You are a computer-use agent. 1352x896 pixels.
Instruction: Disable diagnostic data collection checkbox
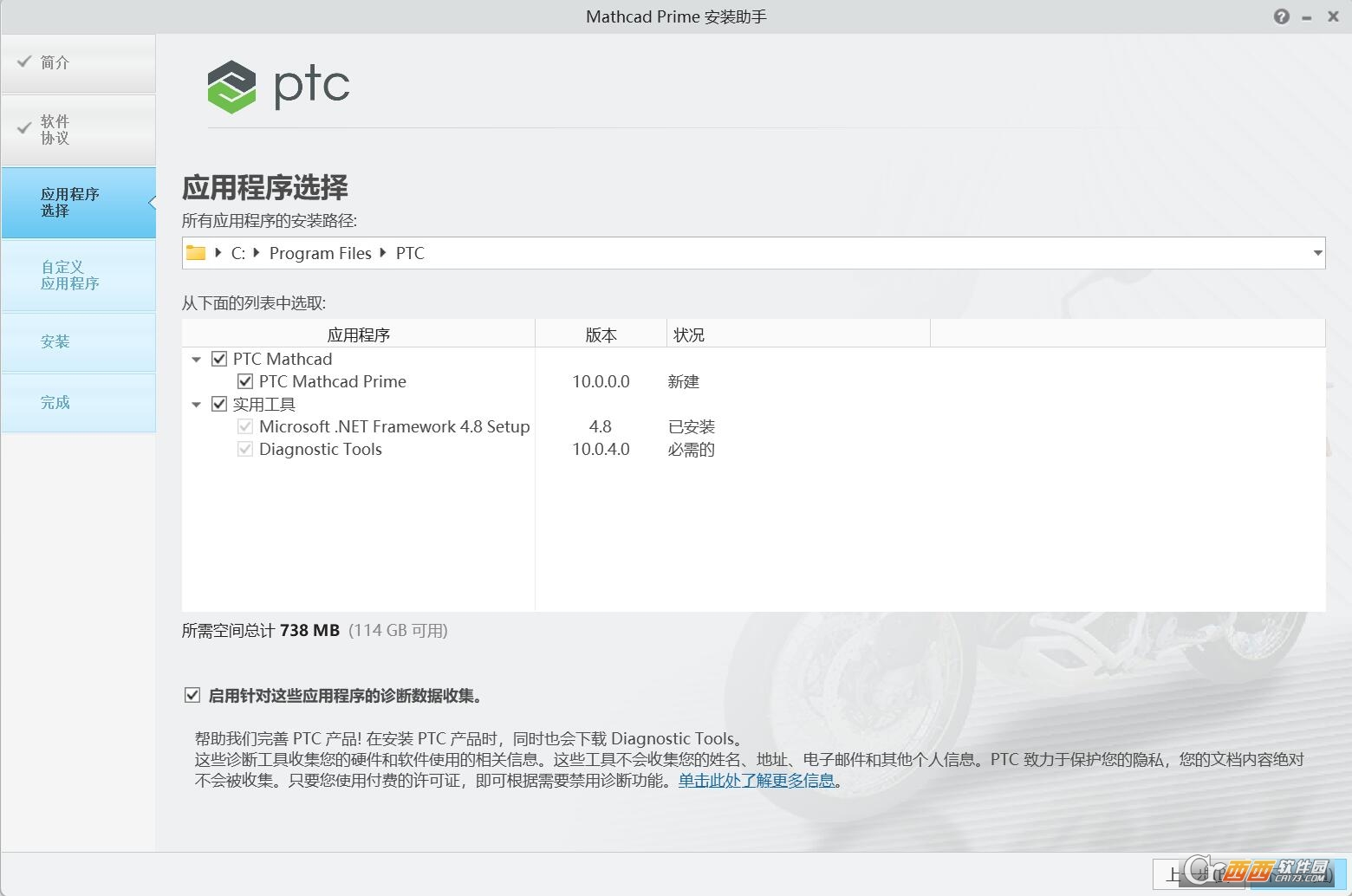[x=192, y=695]
